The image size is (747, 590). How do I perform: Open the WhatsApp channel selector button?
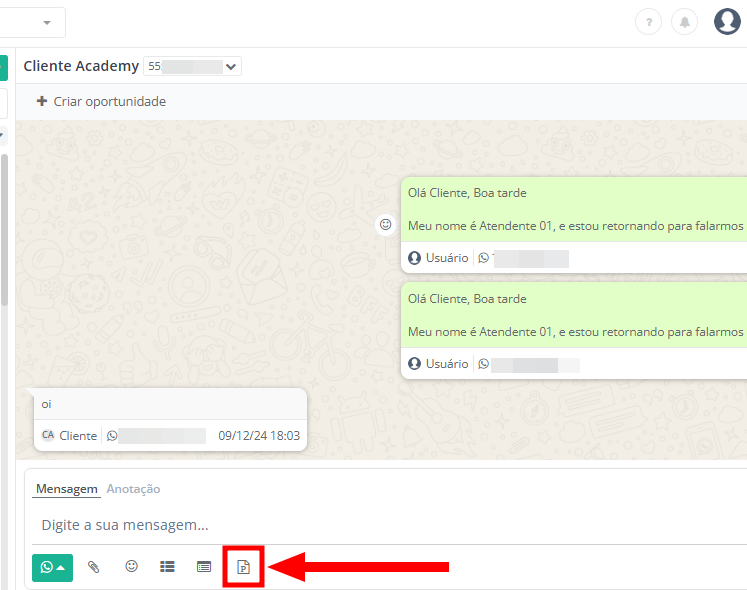point(52,567)
